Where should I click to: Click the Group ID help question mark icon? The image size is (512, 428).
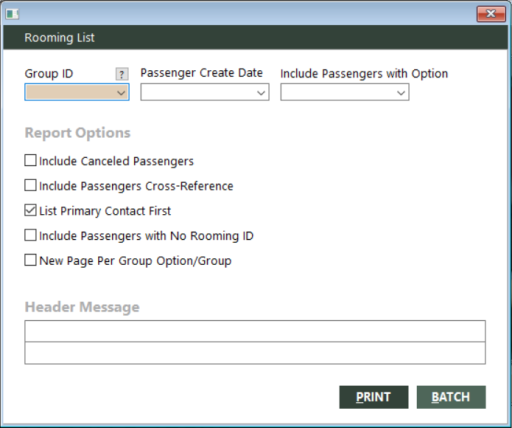pos(122,74)
